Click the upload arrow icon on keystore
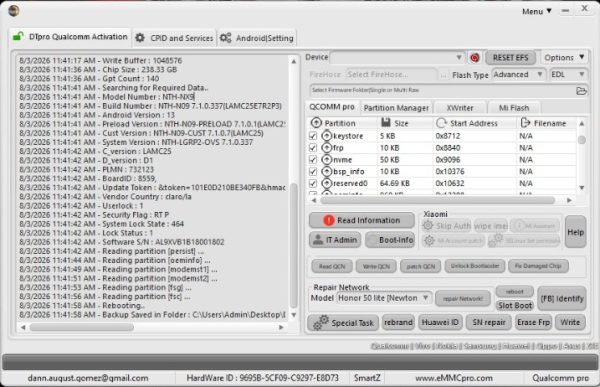The height and width of the screenshot is (387, 600). point(326,136)
